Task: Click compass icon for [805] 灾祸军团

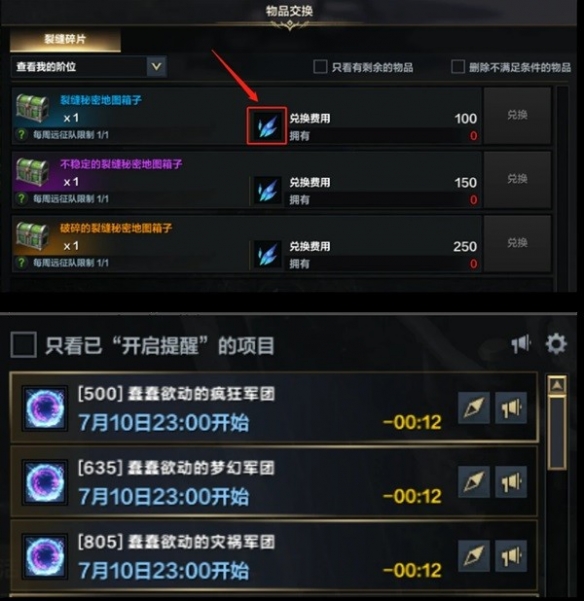Action: (x=474, y=556)
